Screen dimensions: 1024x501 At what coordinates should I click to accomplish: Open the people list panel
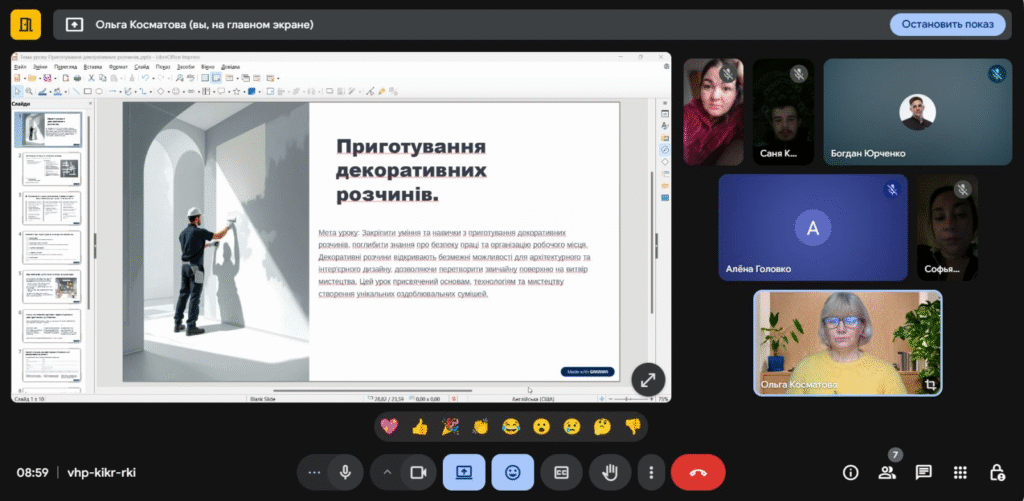pos(887,472)
